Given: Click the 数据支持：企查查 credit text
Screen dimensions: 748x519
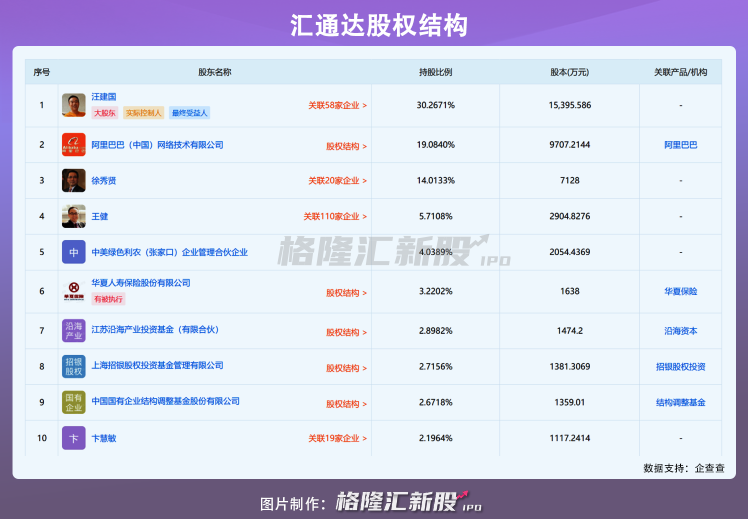Looking at the screenshot, I should pos(684,468).
